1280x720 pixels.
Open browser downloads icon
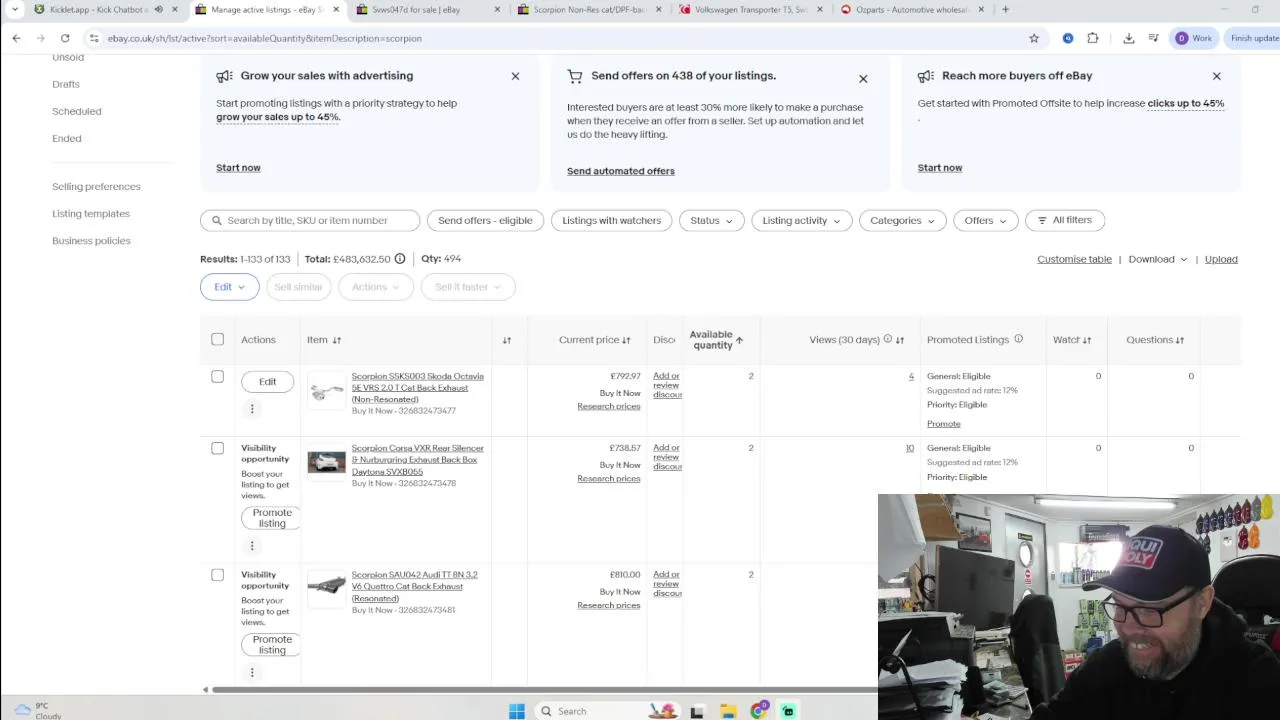click(1129, 38)
